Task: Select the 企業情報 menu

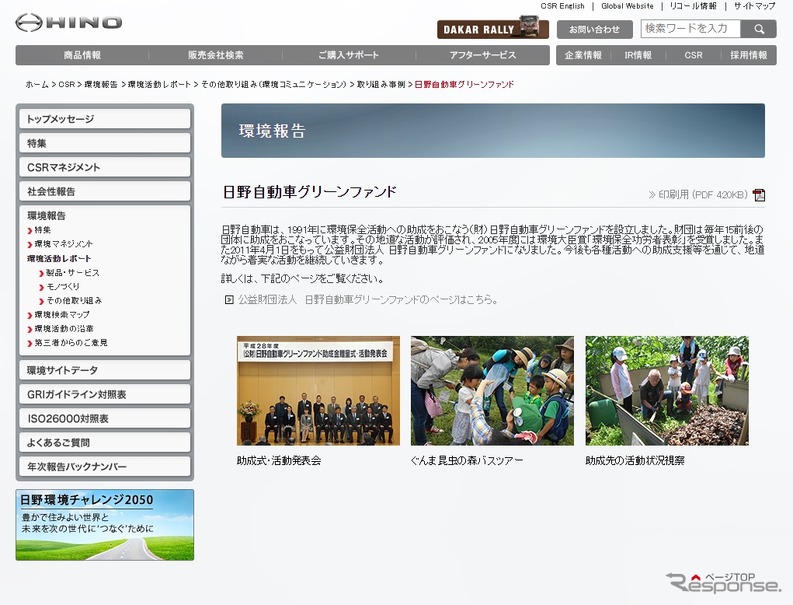Action: pyautogui.click(x=583, y=55)
